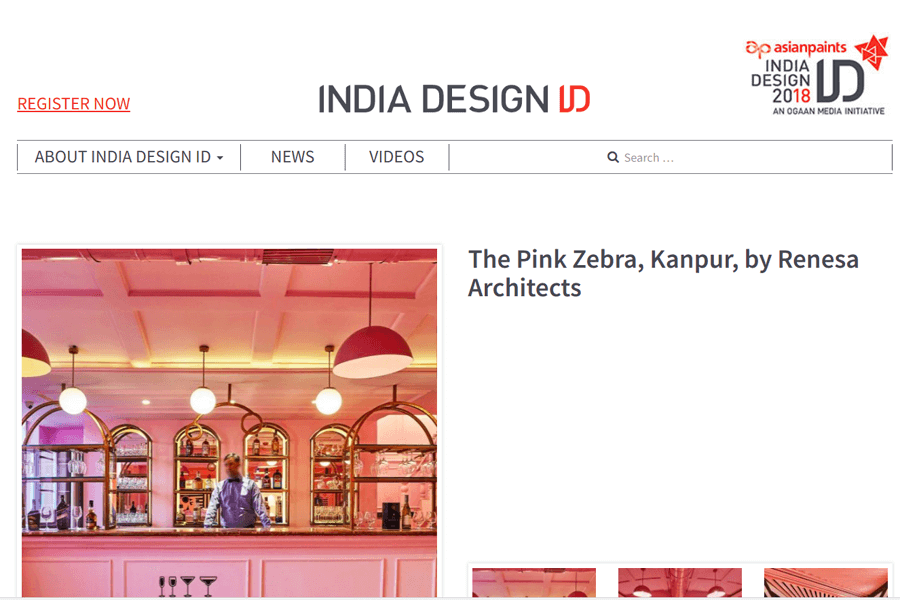Click the cocktail glasses icons on bar counter
Image resolution: width=900 pixels, height=600 pixels.
click(187, 586)
